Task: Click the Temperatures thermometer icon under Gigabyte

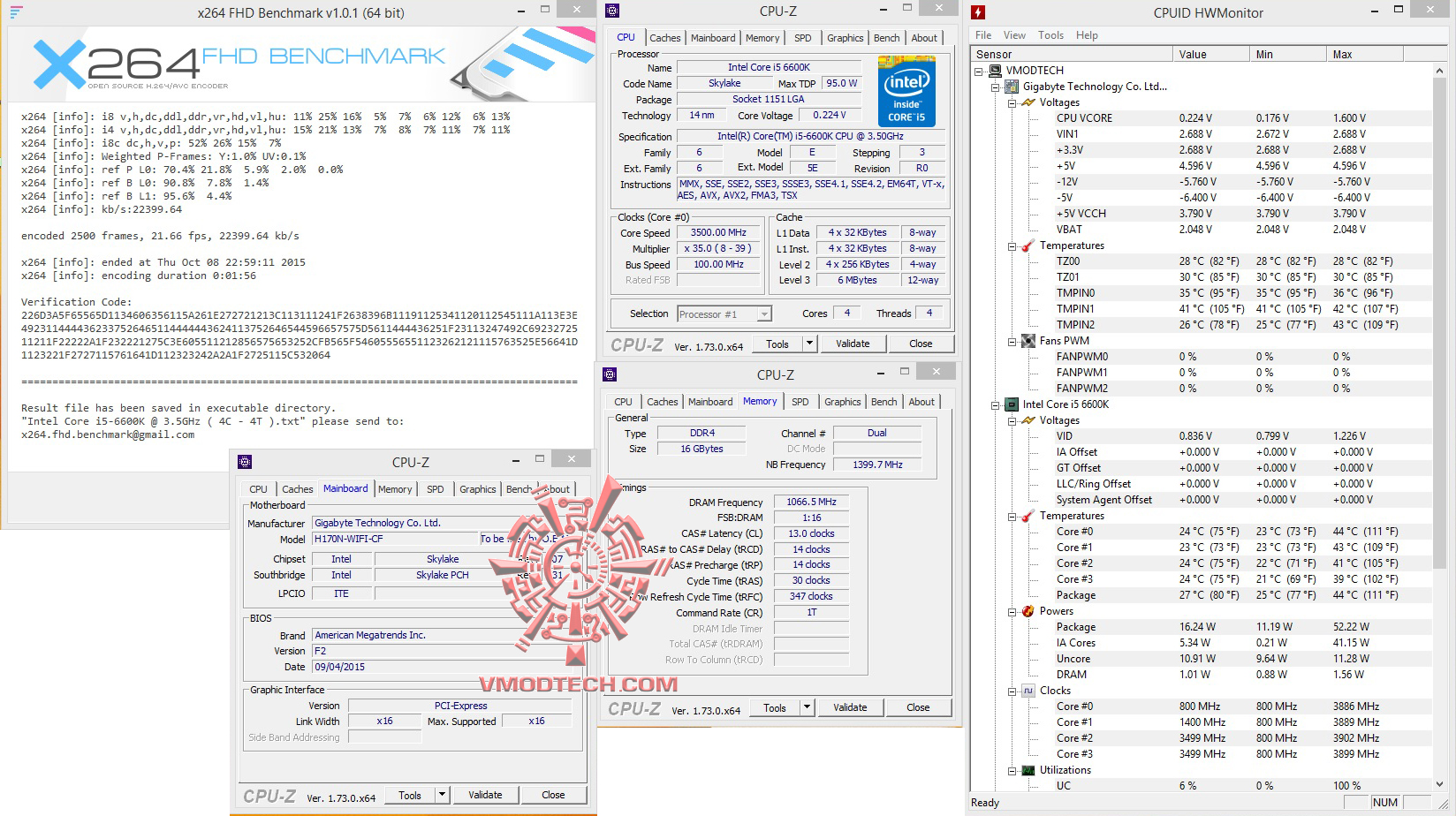Action: click(1028, 246)
